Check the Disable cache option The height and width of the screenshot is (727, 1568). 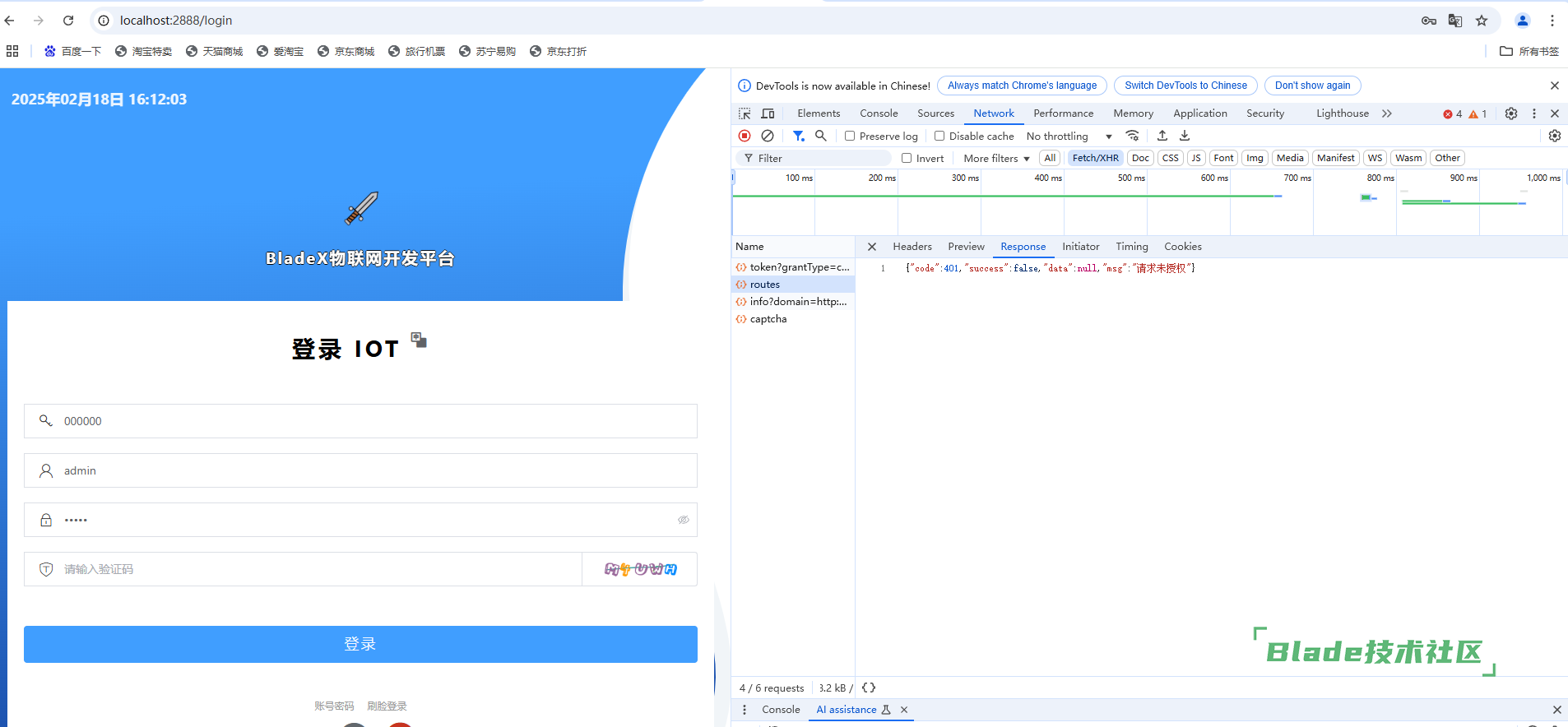939,137
